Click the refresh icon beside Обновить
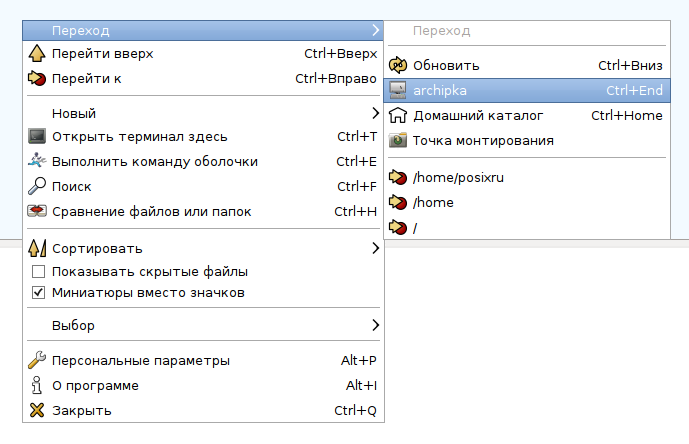Screen dimensions: 689x444 click(398, 66)
